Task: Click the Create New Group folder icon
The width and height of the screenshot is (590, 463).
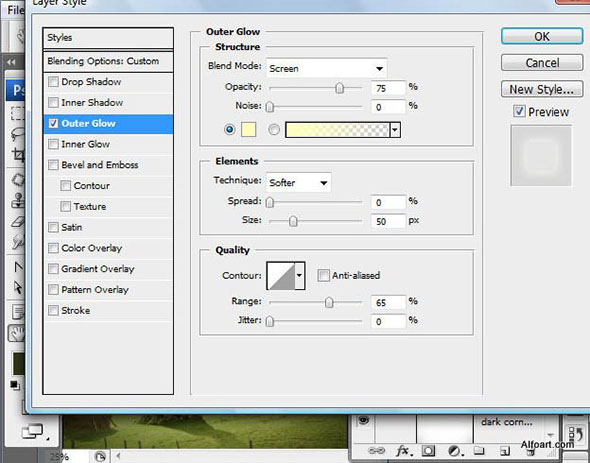Action: 479,450
